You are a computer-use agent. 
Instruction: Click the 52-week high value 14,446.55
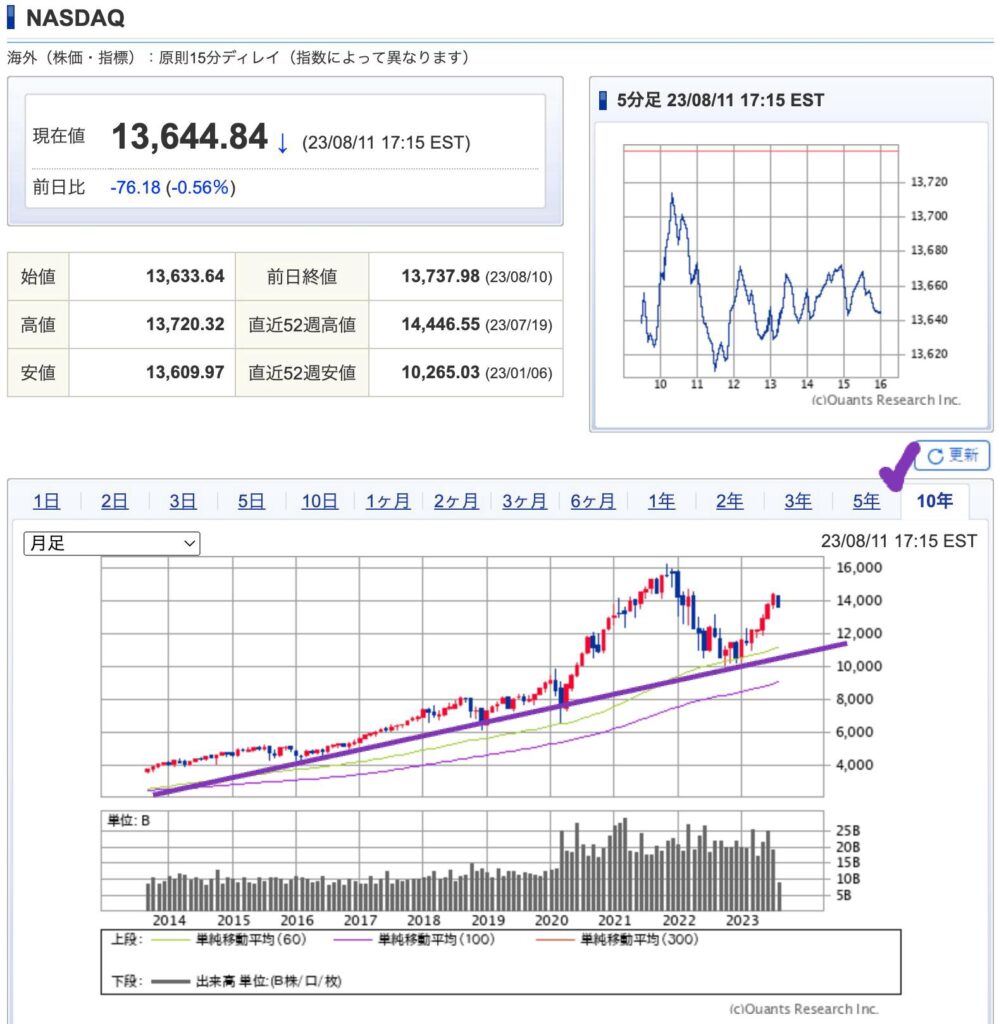pos(441,324)
